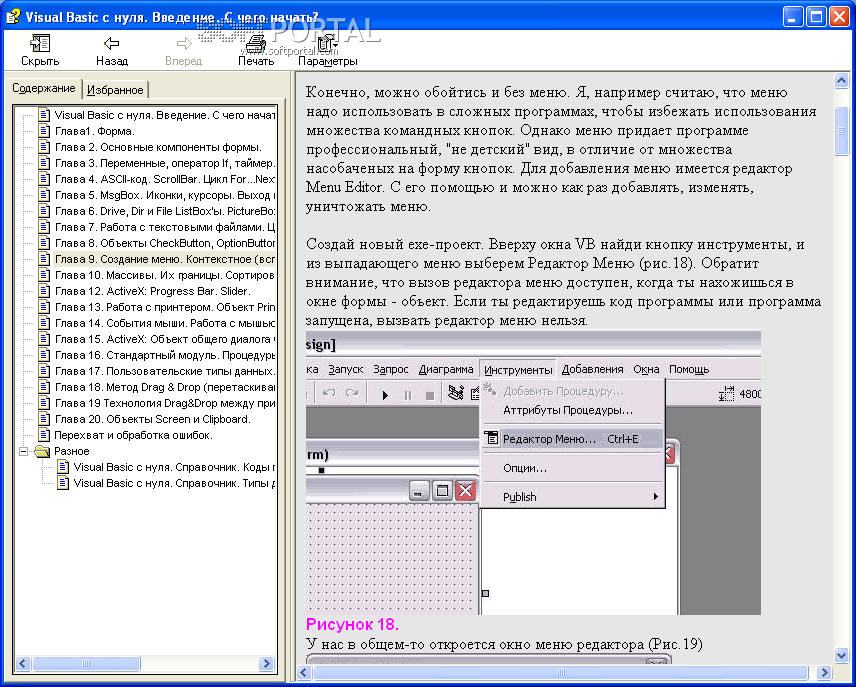Image resolution: width=856 pixels, height=687 pixels.
Task: Click article pane horizontal scrollbar thumb
Action: click(561, 672)
